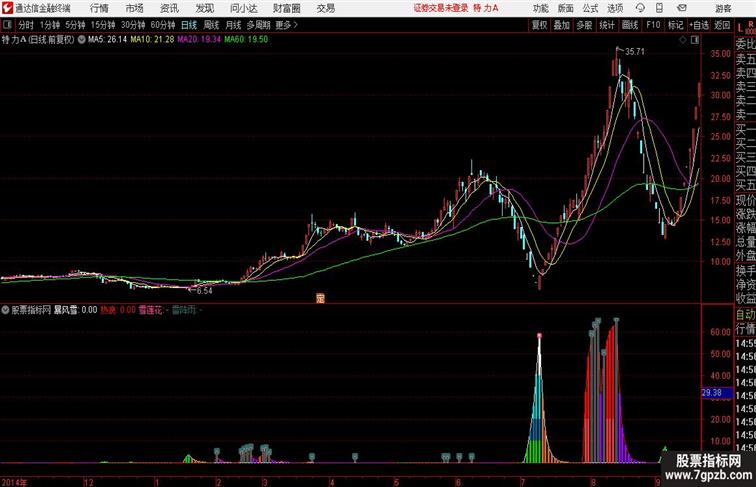This screenshot has width=756, height=487.
Task: Switch to 周线 weekly period tab
Action: point(211,25)
